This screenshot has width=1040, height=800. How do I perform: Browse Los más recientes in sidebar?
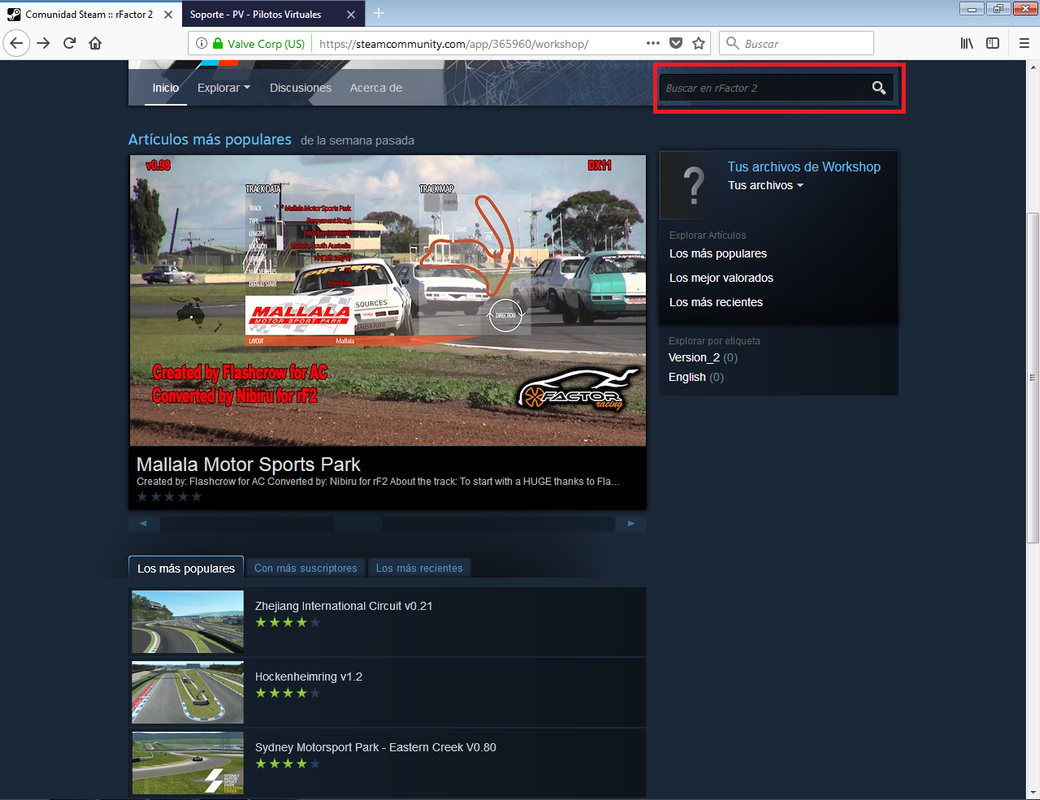(716, 302)
